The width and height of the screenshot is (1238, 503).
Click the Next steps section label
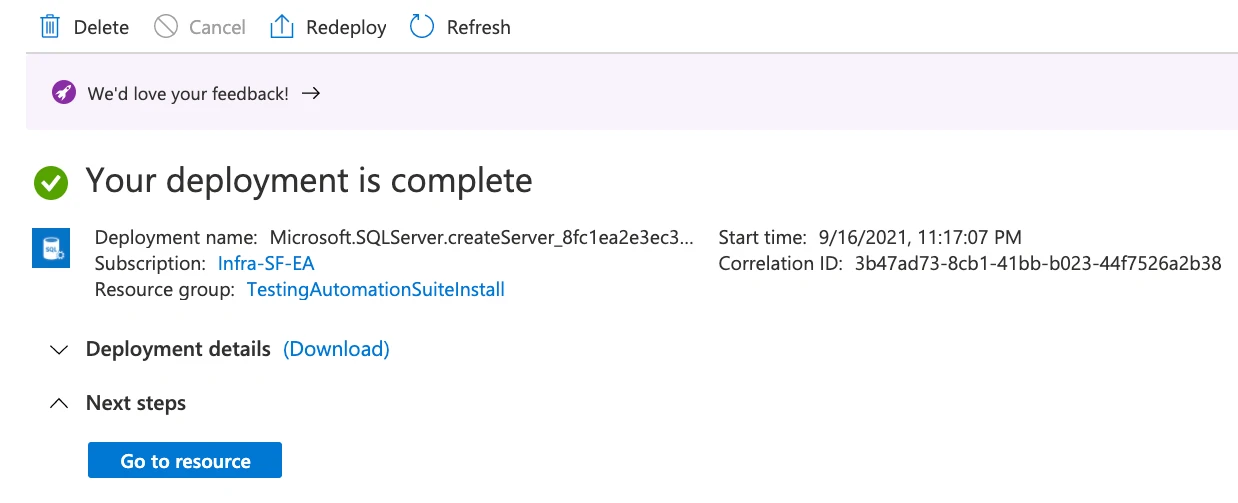click(x=136, y=404)
